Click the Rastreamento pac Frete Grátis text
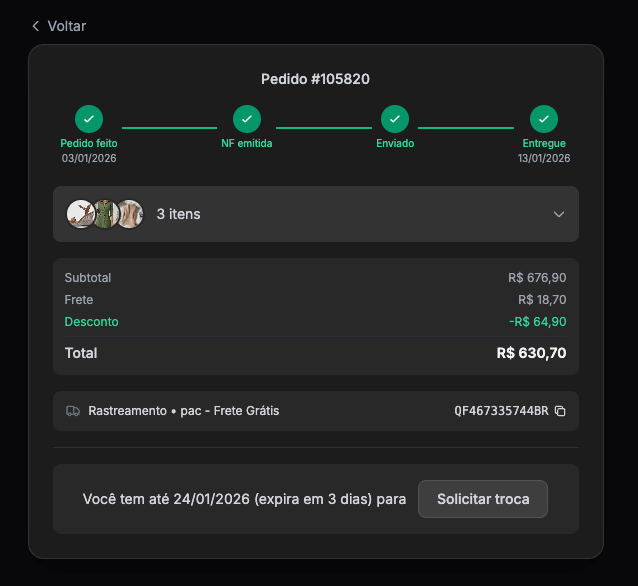The height and width of the screenshot is (586, 638). [x=184, y=411]
